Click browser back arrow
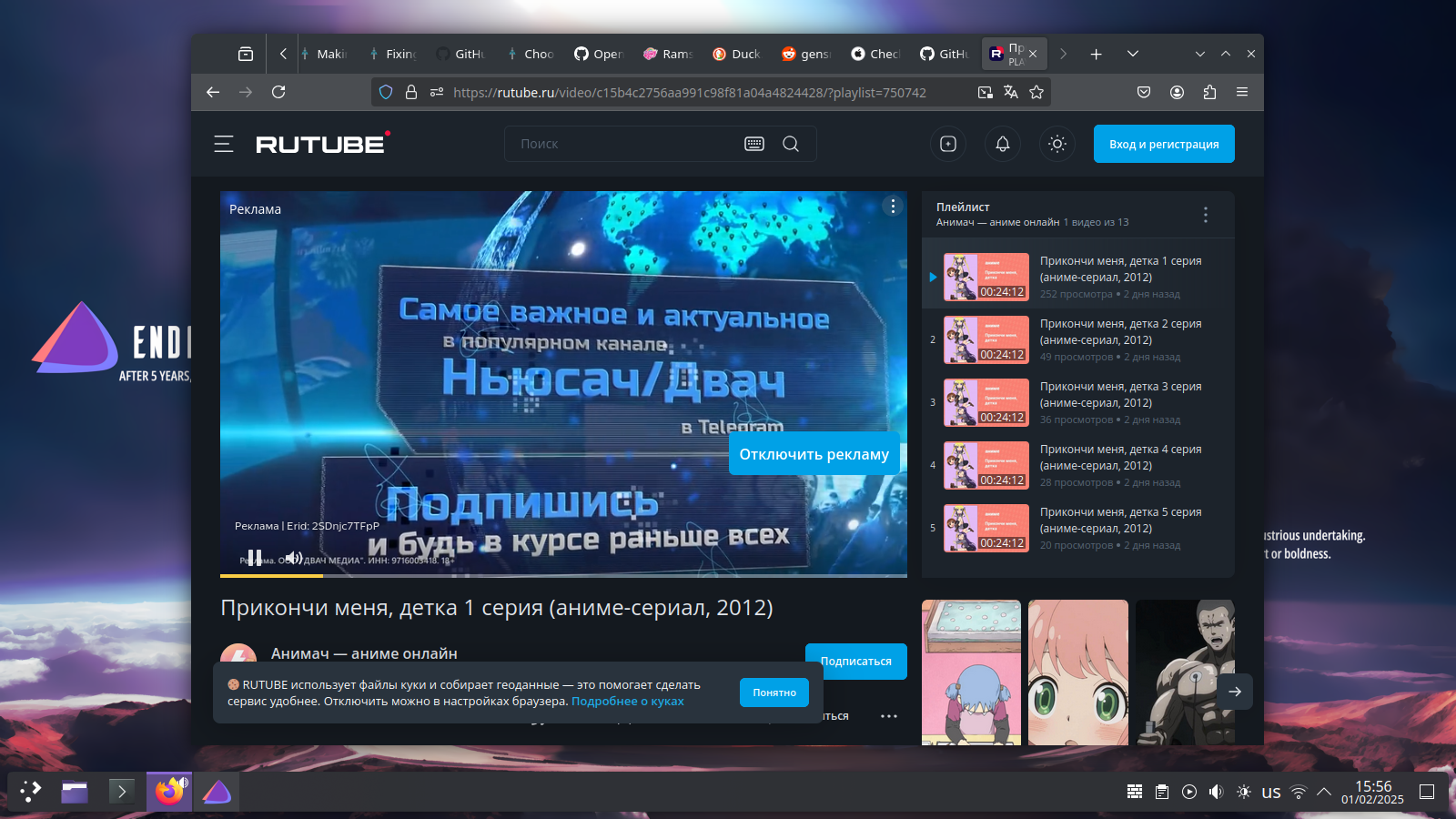Viewport: 1456px width, 819px height. [x=213, y=92]
